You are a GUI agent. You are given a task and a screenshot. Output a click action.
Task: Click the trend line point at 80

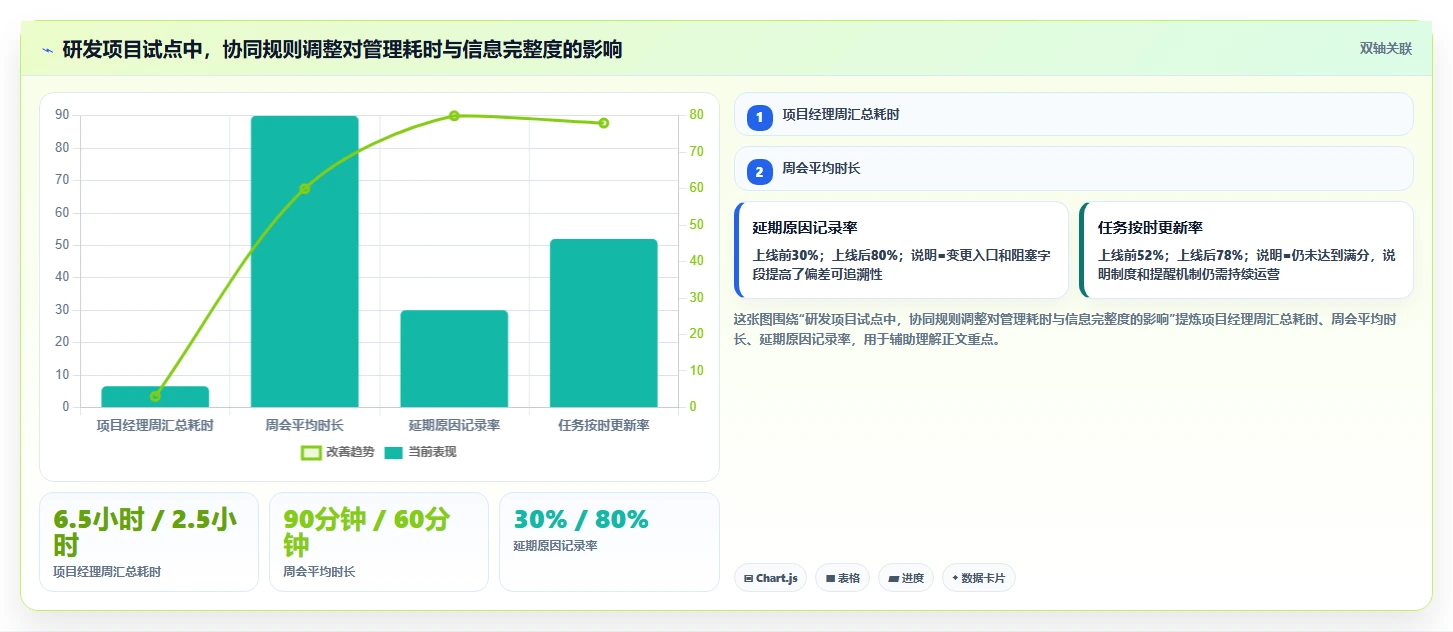(x=454, y=116)
